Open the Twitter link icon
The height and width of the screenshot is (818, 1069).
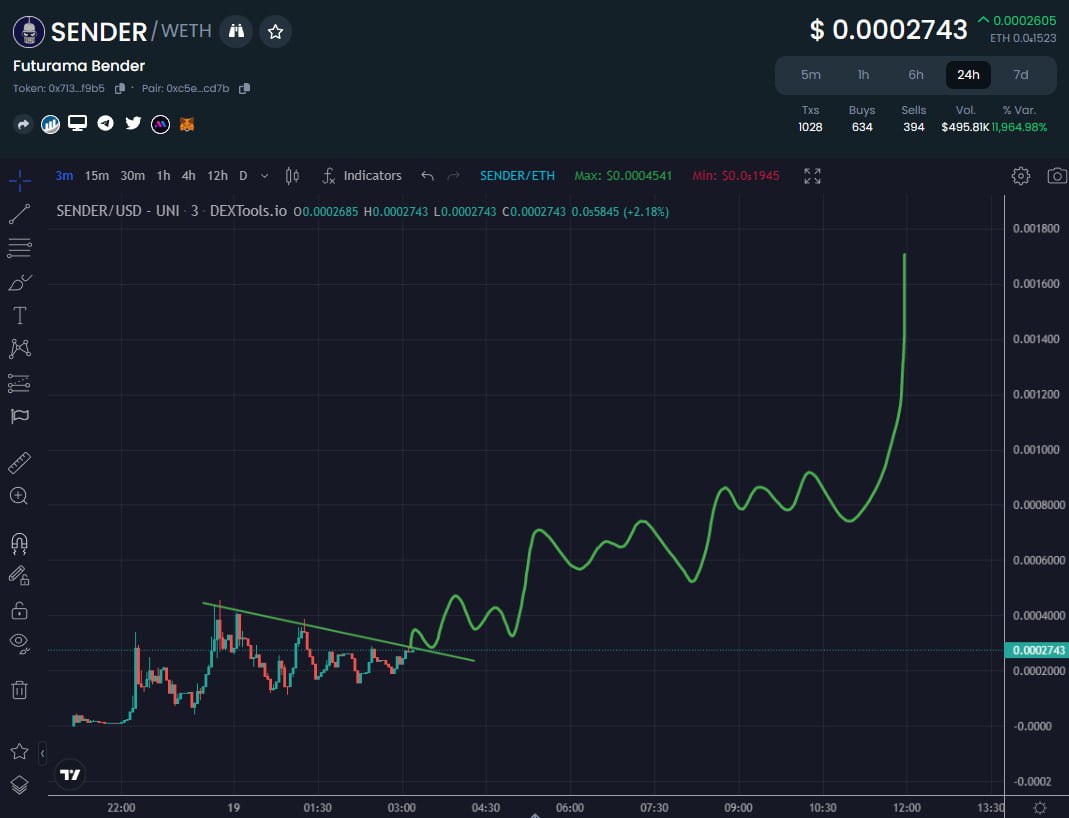(x=133, y=123)
